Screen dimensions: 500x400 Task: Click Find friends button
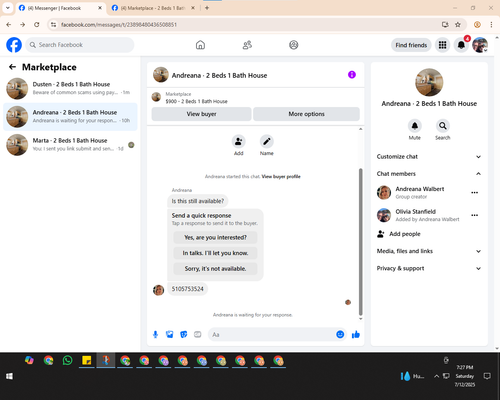click(x=411, y=45)
